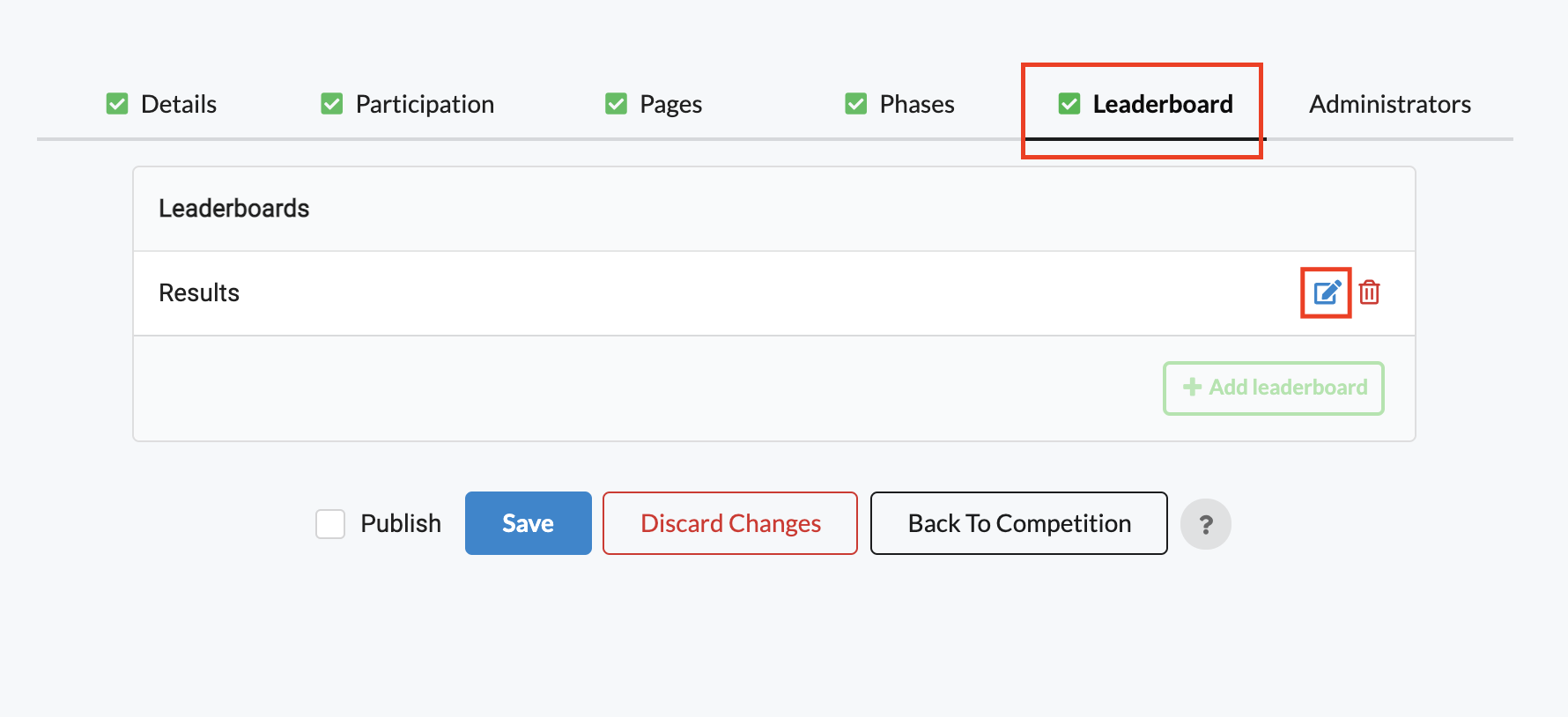Viewport: 1568px width, 717px height.
Task: Click the edit icon for Results leaderboard
Action: 1326,292
